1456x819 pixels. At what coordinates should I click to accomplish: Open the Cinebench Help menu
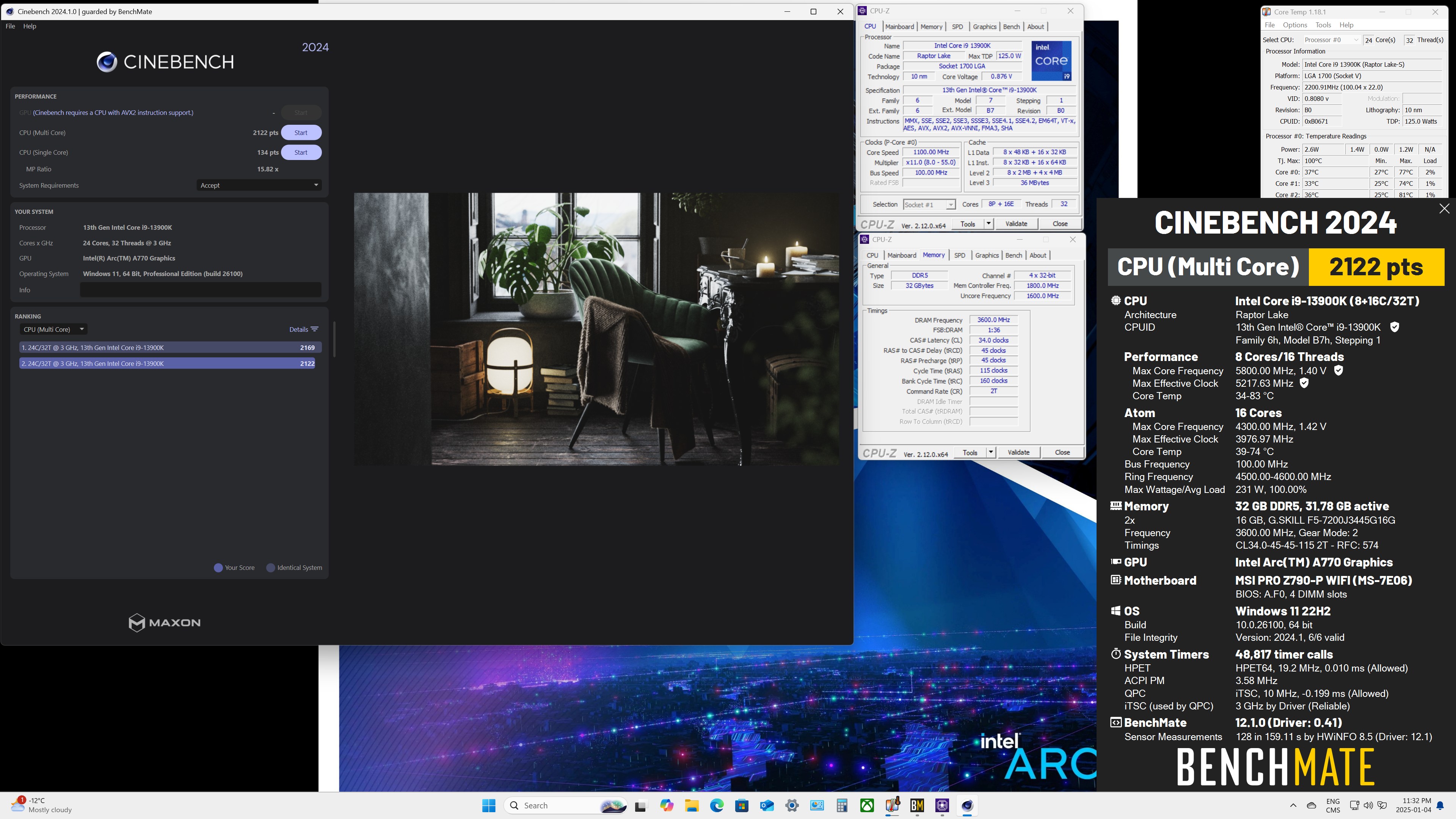[30, 26]
